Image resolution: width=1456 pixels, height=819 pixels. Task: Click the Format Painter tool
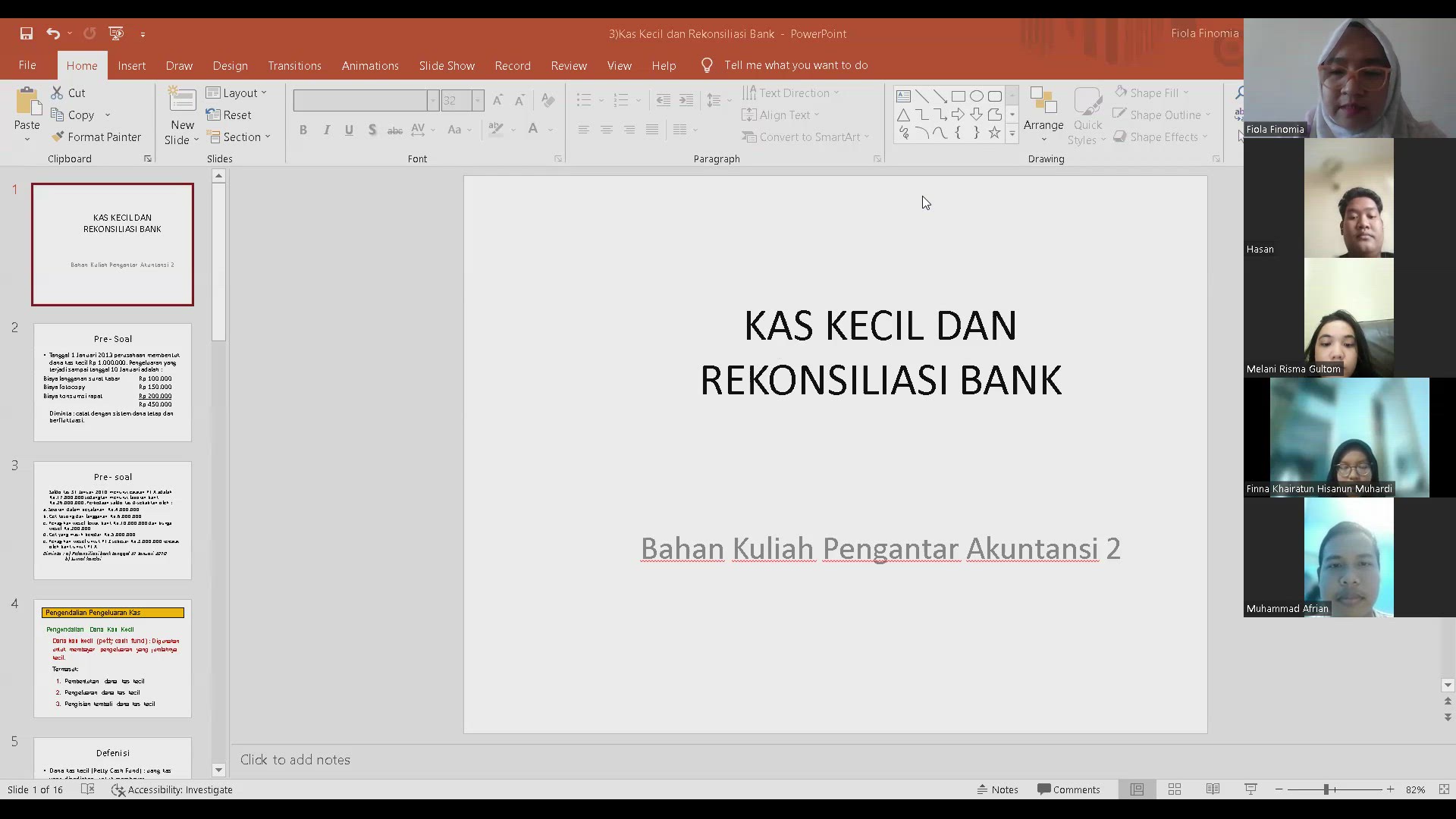pos(96,136)
